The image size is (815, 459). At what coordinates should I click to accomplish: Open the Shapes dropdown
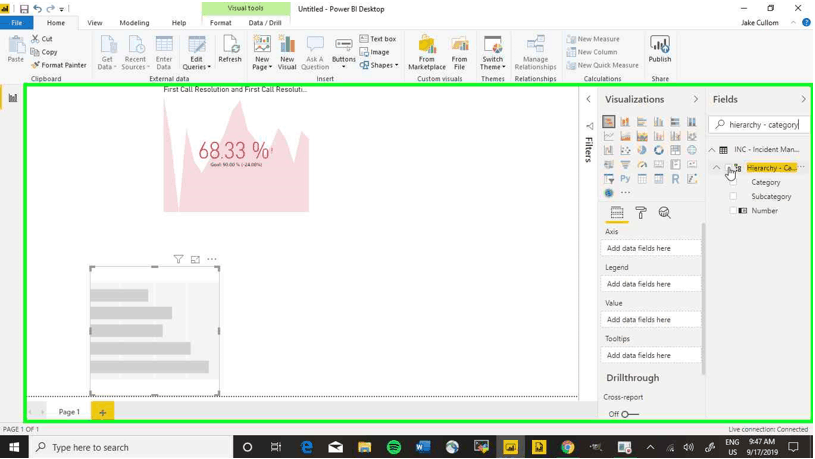(379, 65)
